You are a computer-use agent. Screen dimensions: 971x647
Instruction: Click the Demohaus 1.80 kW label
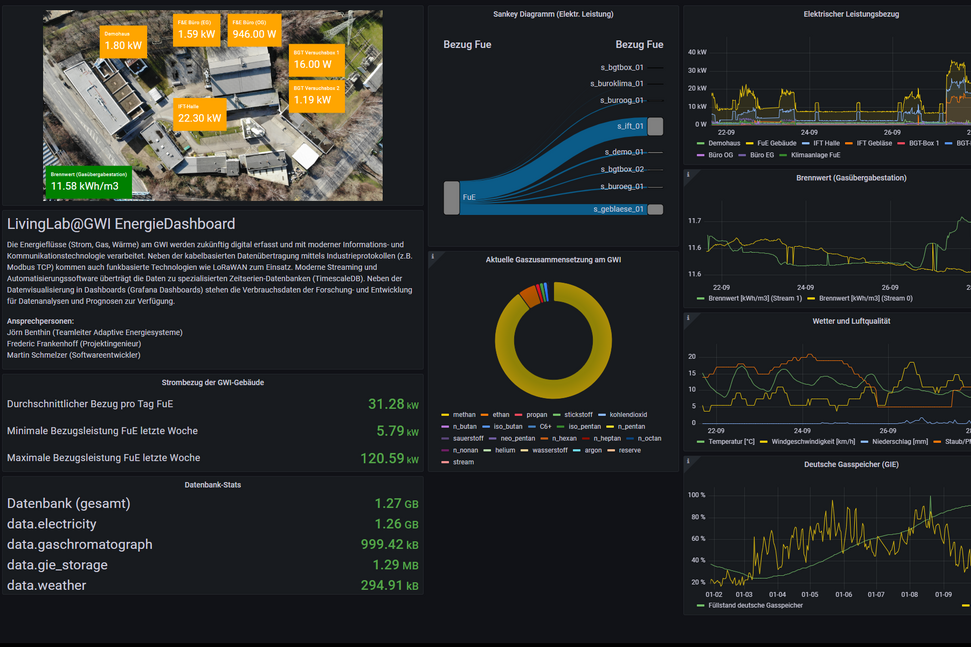(123, 40)
